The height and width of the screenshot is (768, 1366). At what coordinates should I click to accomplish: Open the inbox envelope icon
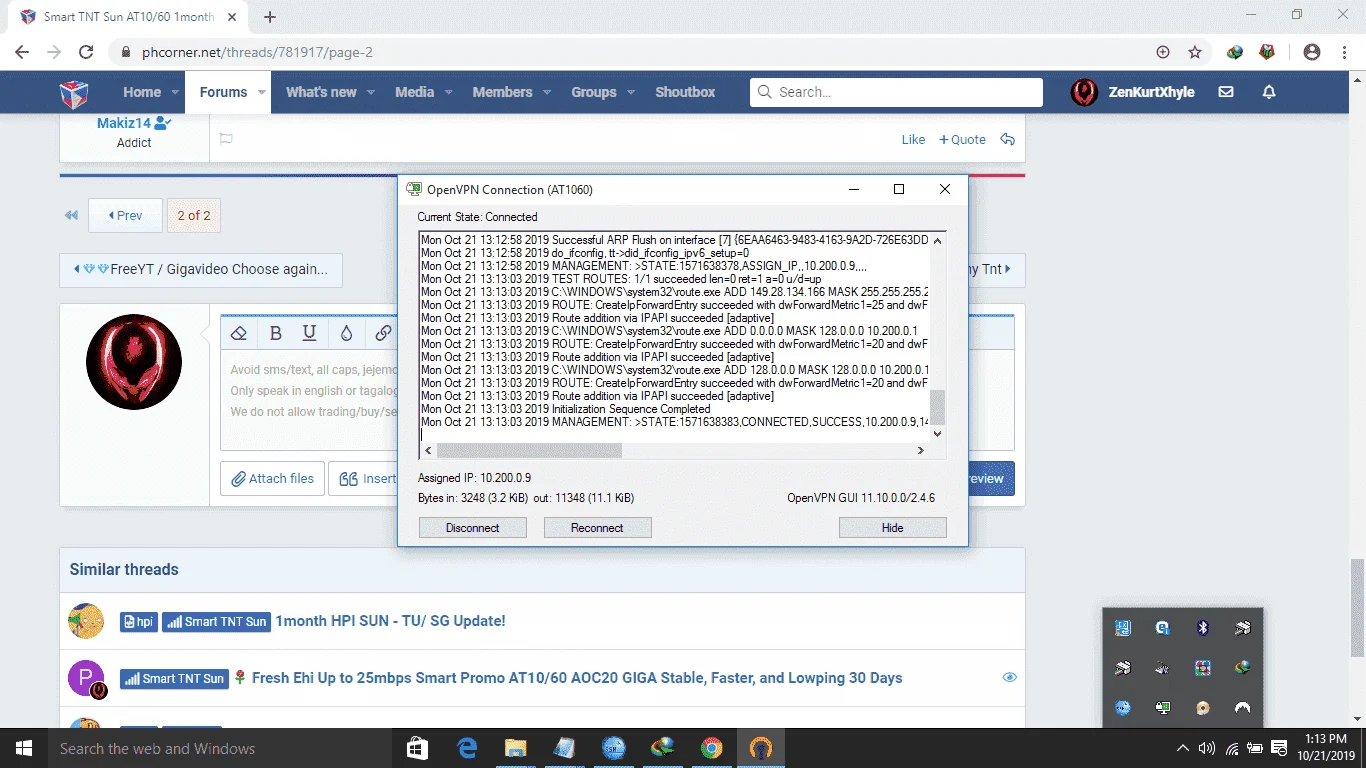point(1226,92)
